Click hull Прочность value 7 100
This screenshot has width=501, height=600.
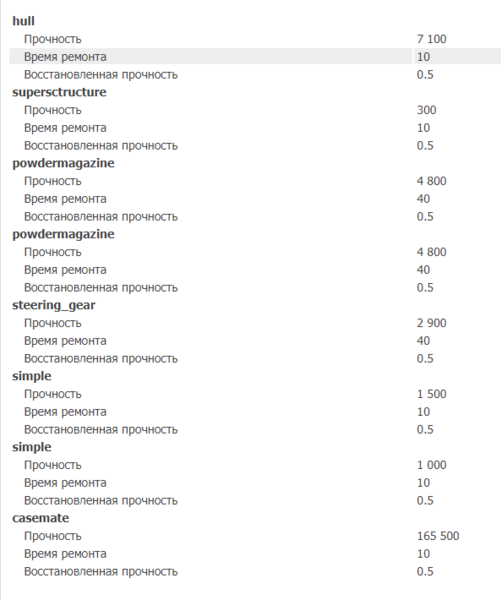point(431,39)
